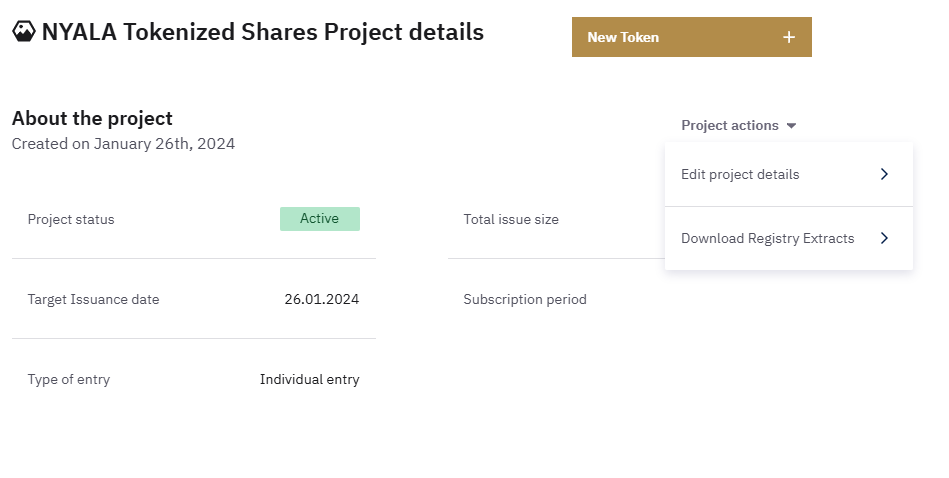Select the Individual entry value
949x478 pixels.
(309, 379)
